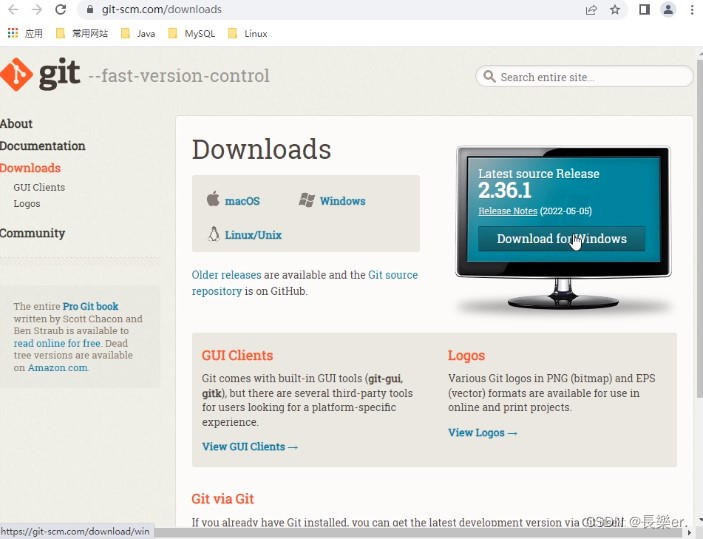Click the search magnifier icon

pyautogui.click(x=489, y=76)
